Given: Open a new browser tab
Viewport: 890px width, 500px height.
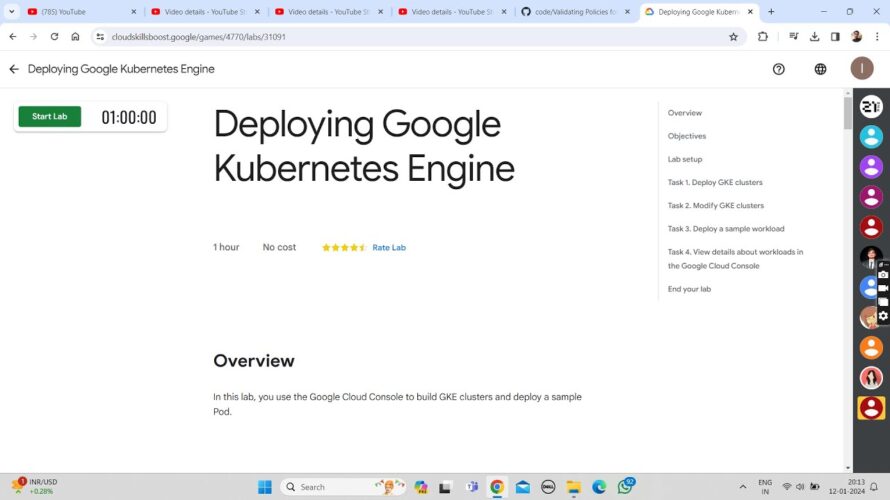Looking at the screenshot, I should click(x=771, y=11).
